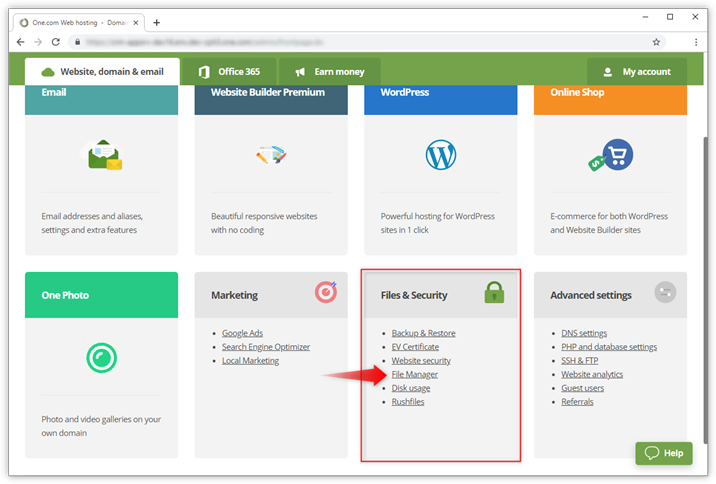Select the One.com Web hosting browser tab
The height and width of the screenshot is (484, 716).
coord(78,22)
